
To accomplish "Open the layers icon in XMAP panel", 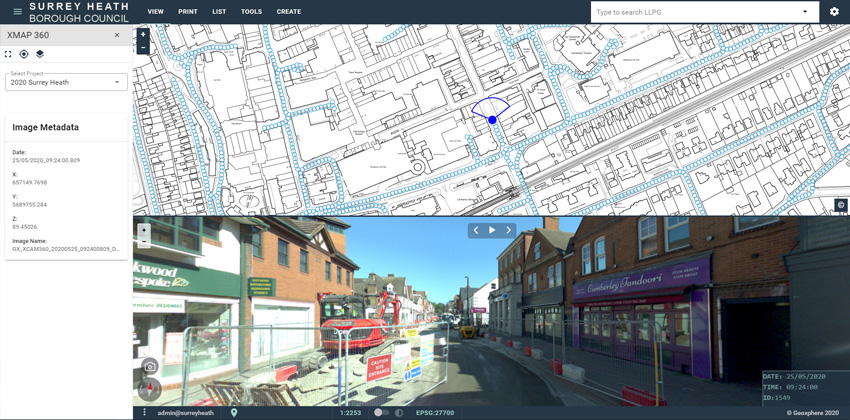I will 40,54.
